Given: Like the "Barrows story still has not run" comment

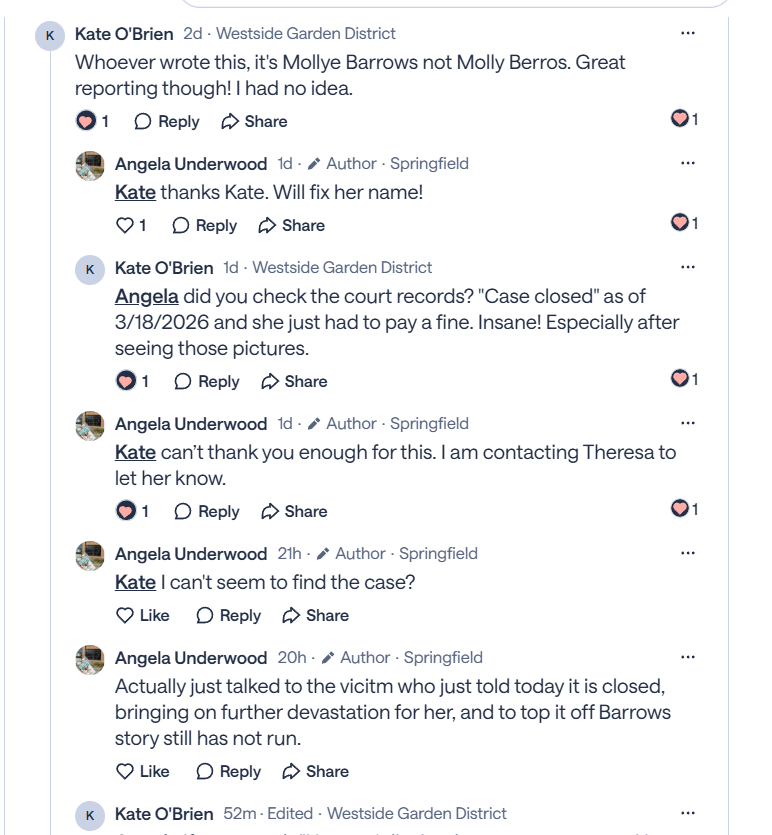Looking at the screenshot, I should [x=126, y=772].
